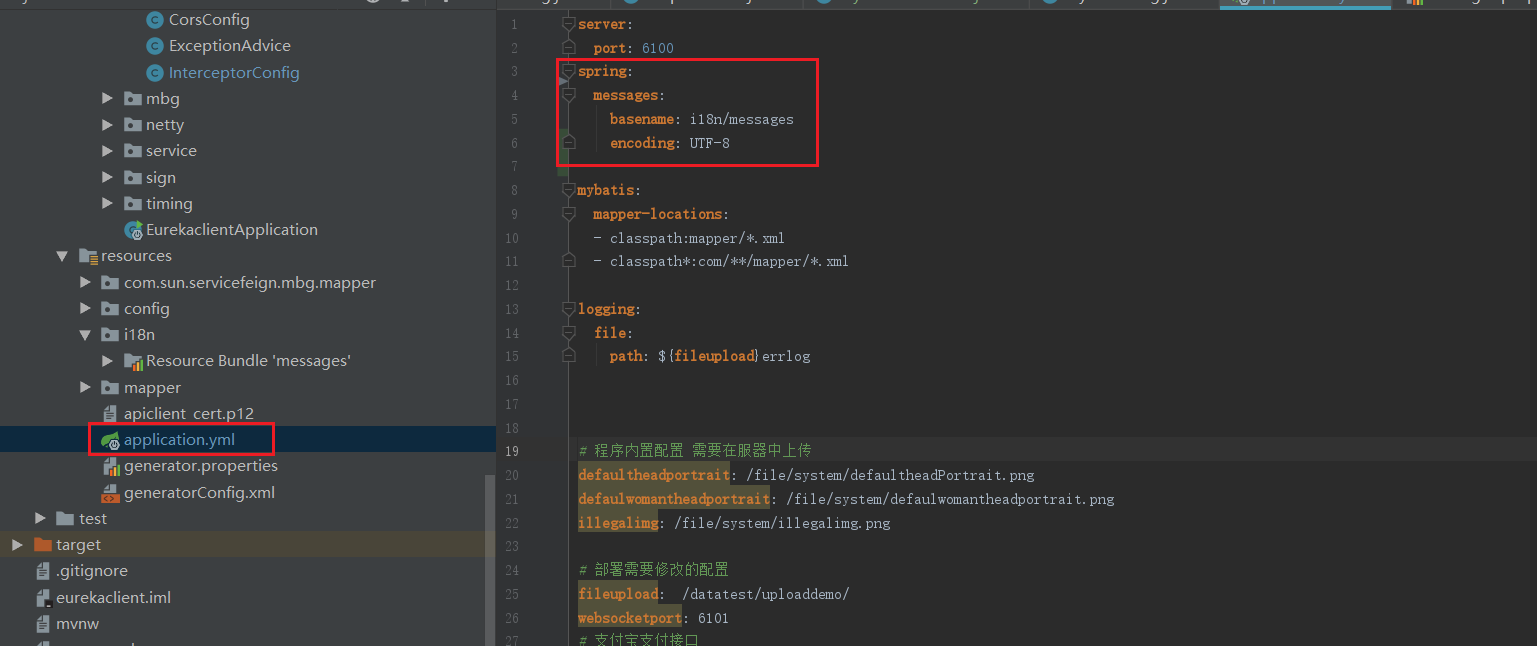Expand the netty package node

coord(107,125)
